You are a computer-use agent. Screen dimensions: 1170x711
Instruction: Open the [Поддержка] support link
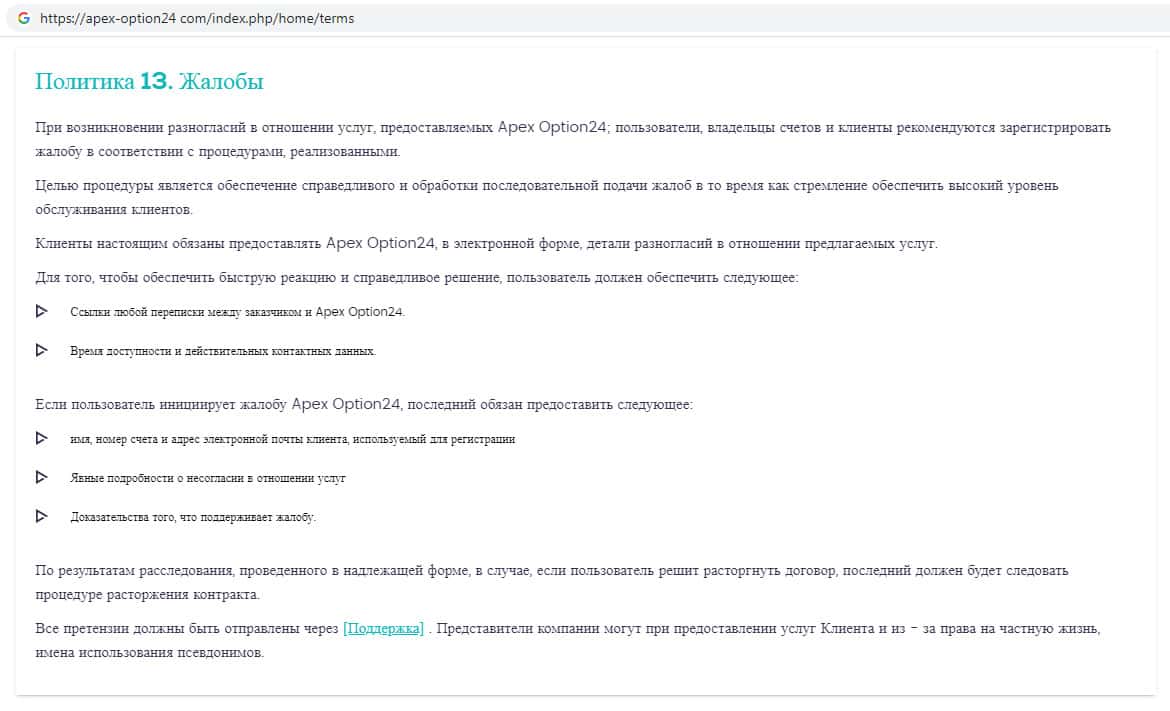click(x=384, y=628)
